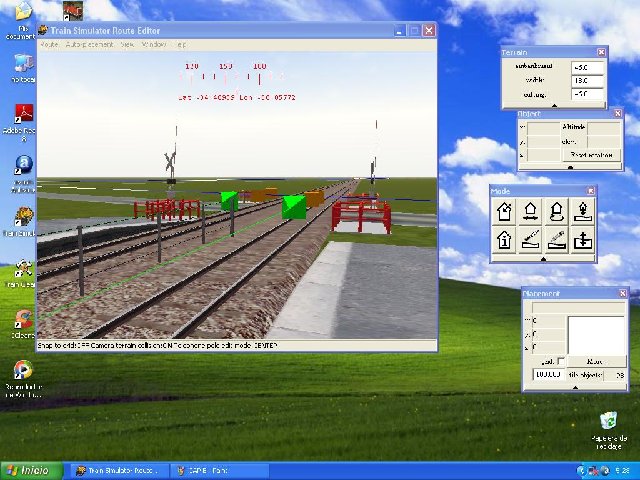Screen dimensions: 640x480
Task: Open the Windows Start menu
Action: (28, 470)
